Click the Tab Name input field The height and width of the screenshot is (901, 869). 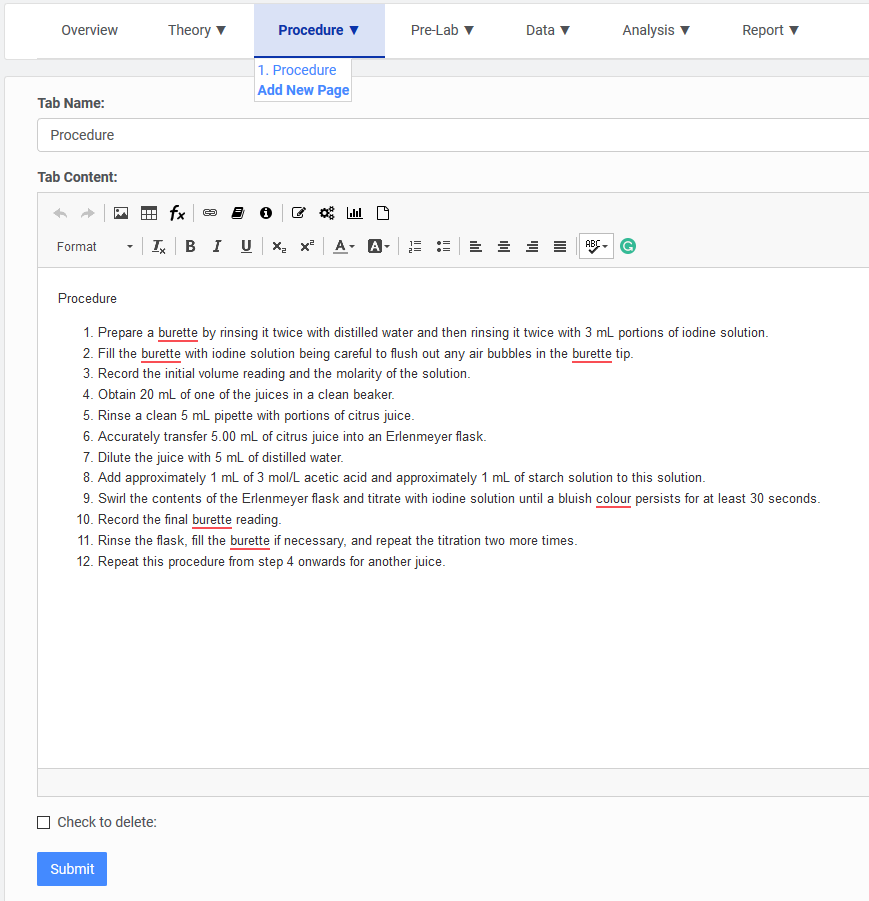(x=453, y=135)
